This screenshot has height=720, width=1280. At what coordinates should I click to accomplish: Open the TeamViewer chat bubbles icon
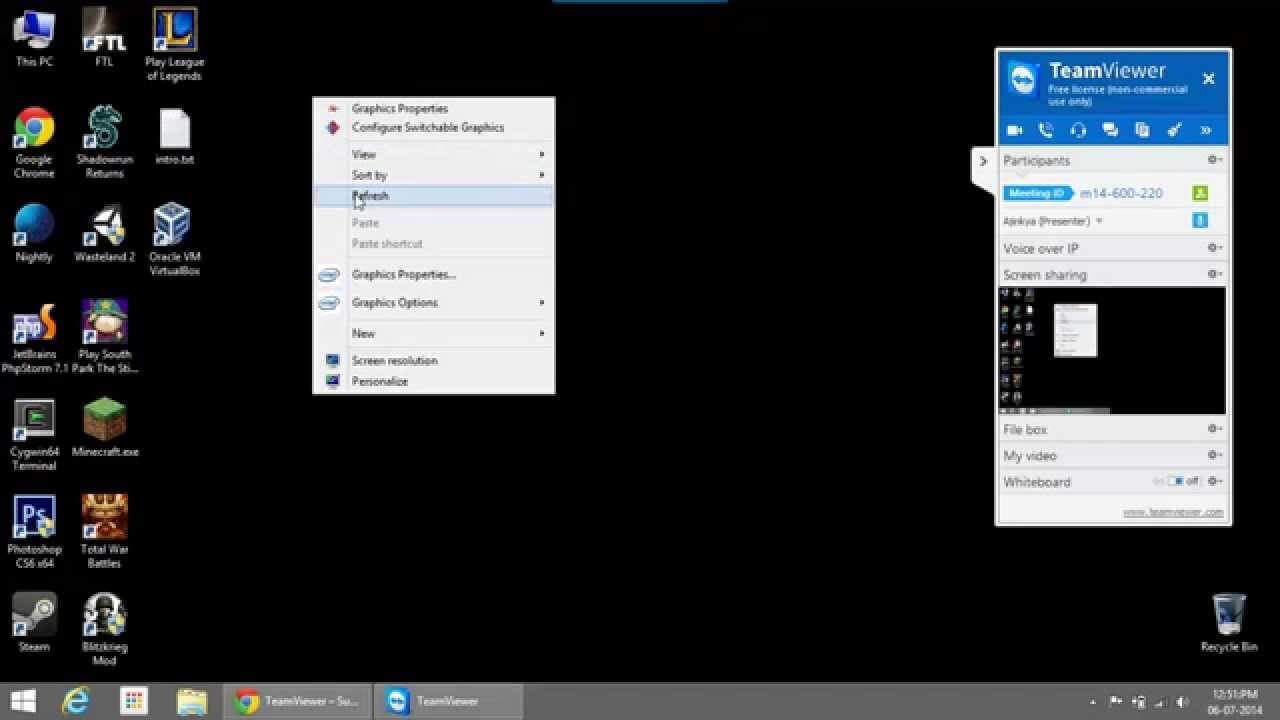(x=1110, y=130)
